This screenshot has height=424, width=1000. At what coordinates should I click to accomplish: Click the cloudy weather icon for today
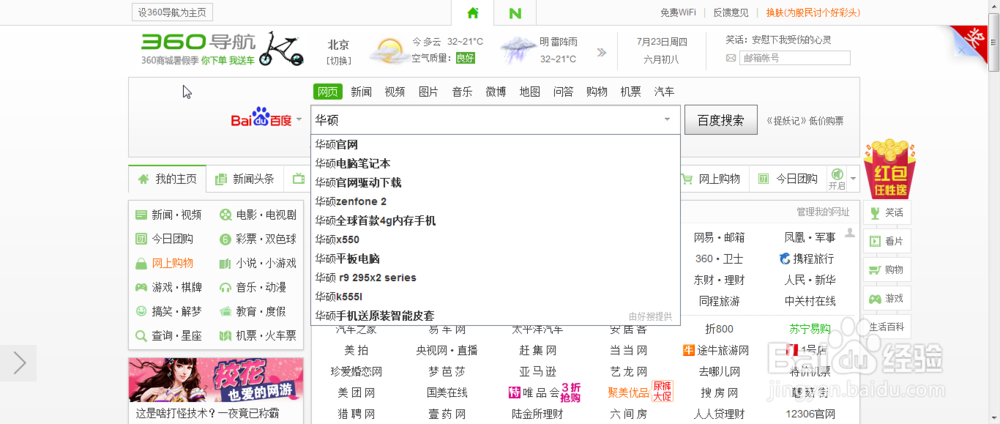point(389,50)
